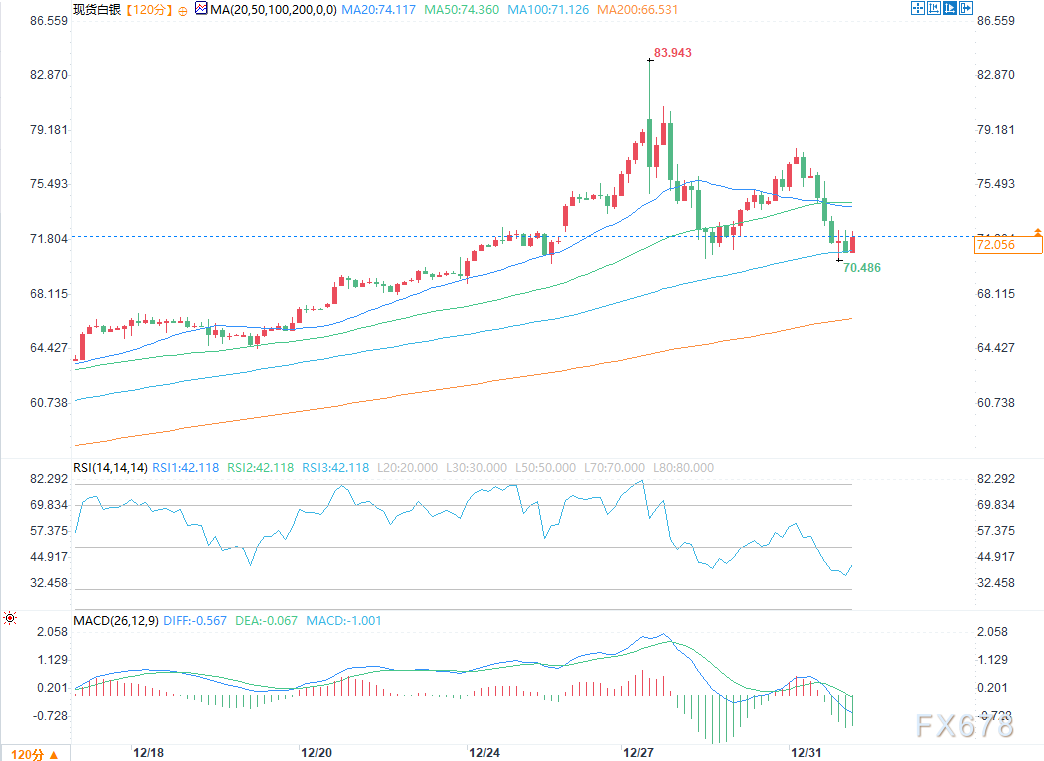Select the RSI(14,14,14) indicator label

tap(110, 467)
